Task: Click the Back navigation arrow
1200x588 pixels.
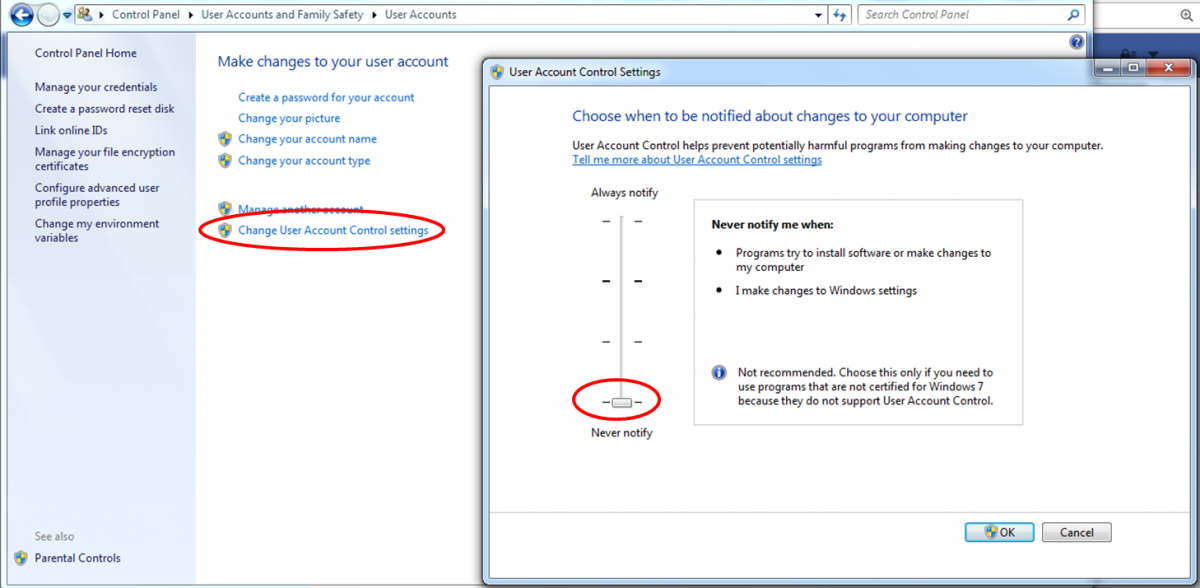Action: point(20,15)
